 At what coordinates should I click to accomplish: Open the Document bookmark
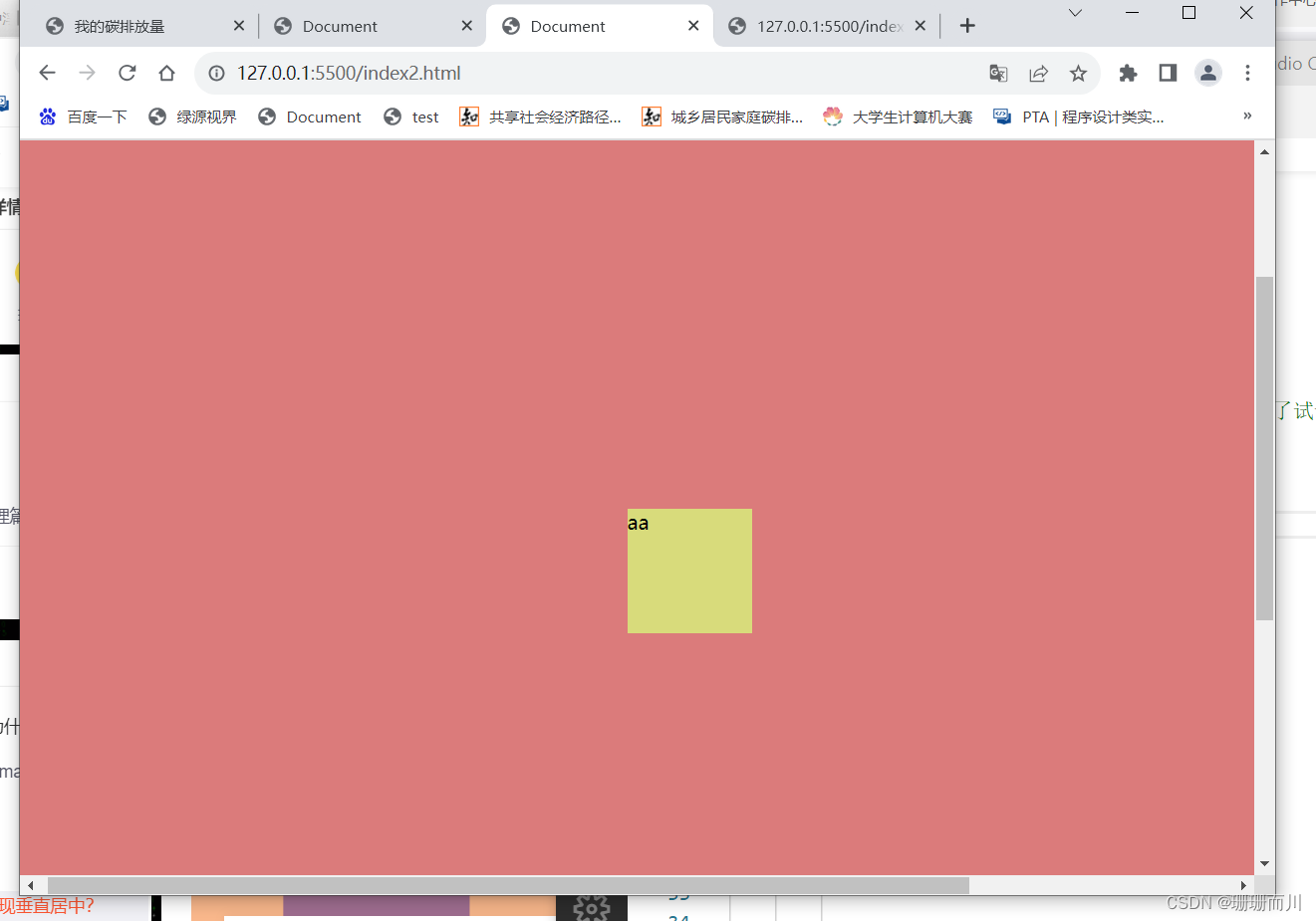pos(310,116)
